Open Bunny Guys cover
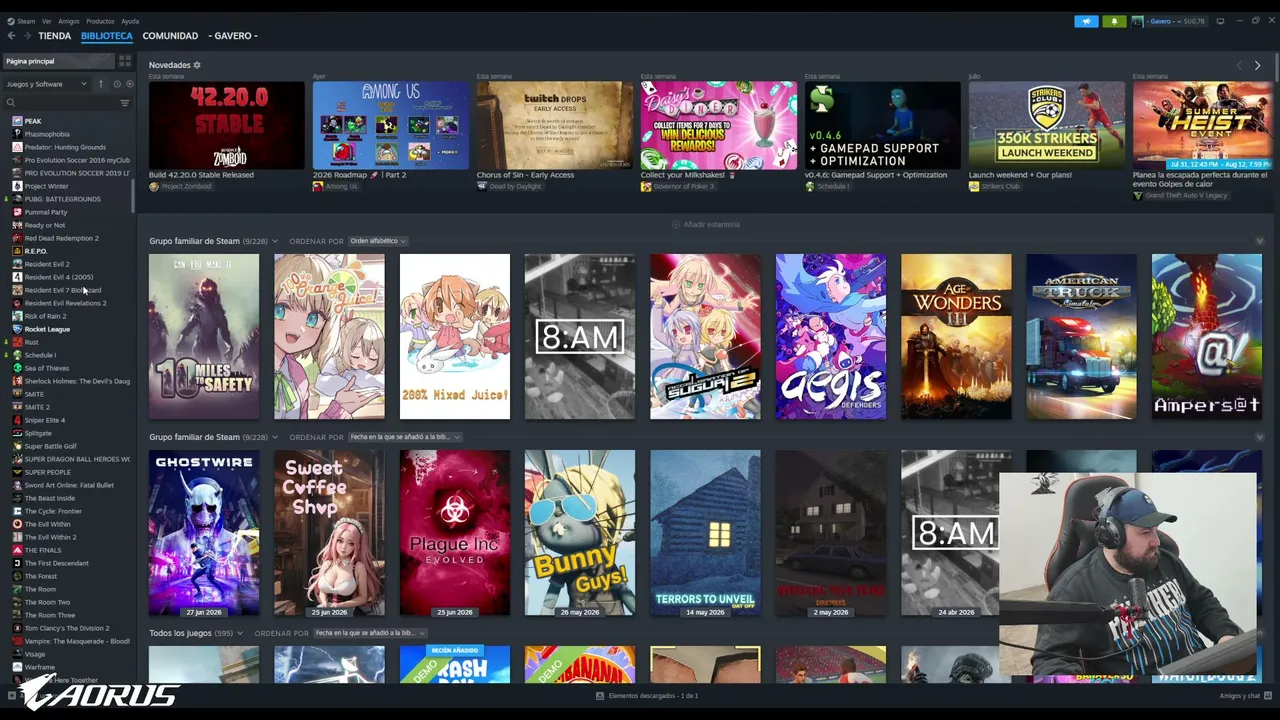Viewport: 1280px width, 720px height. pyautogui.click(x=580, y=533)
